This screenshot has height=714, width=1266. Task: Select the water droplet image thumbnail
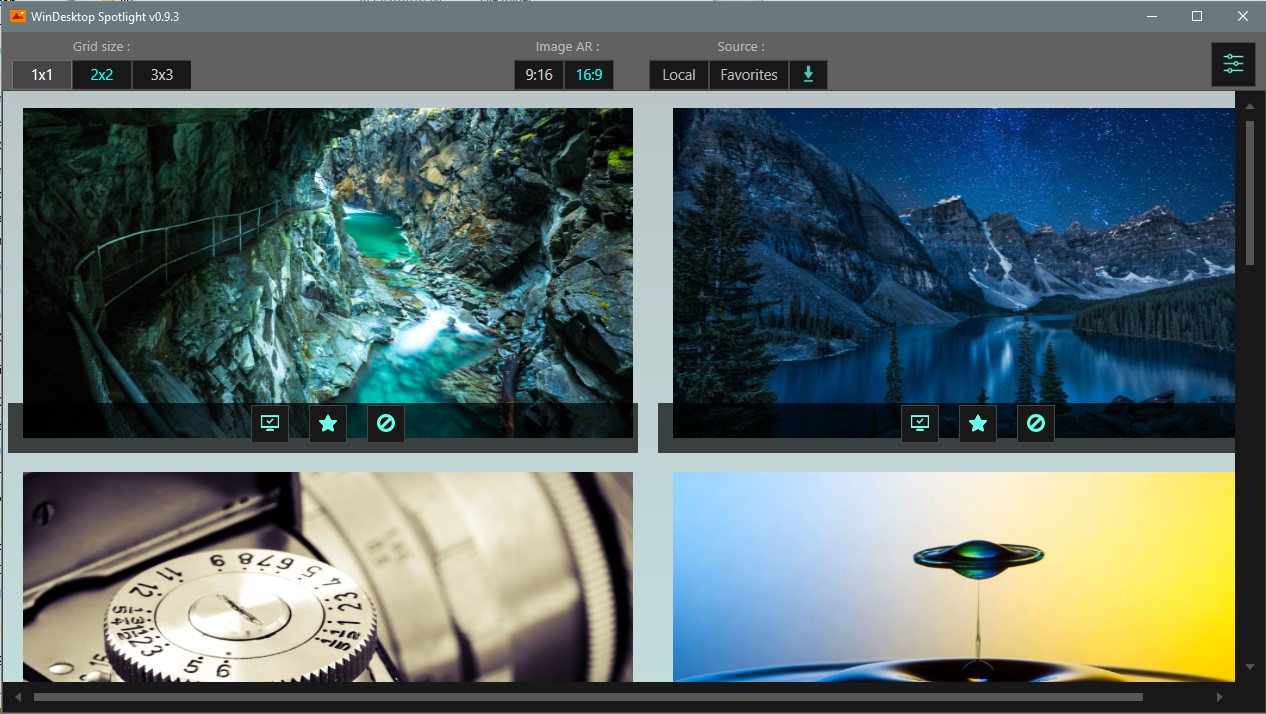953,576
